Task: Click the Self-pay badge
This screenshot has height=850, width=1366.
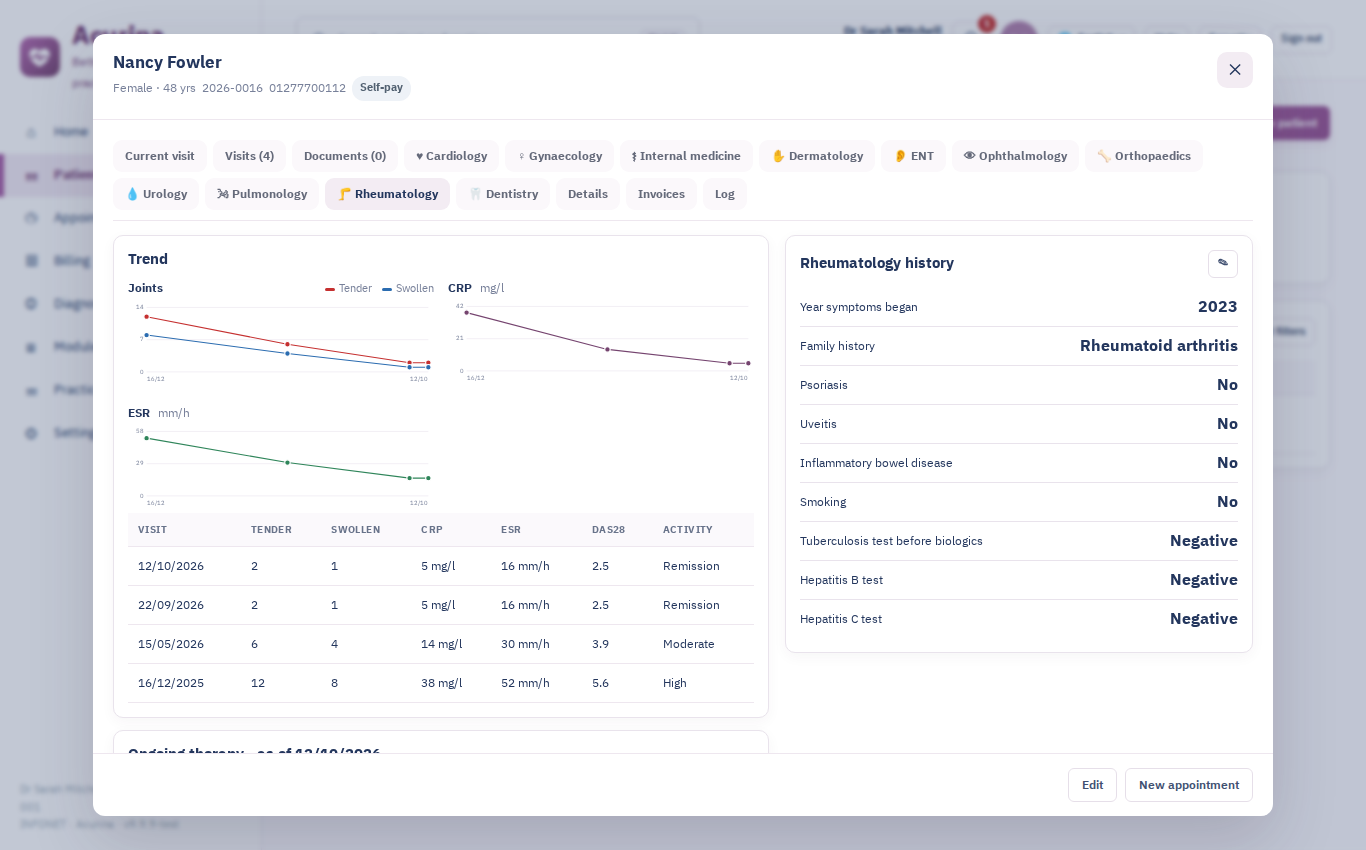Action: point(381,88)
